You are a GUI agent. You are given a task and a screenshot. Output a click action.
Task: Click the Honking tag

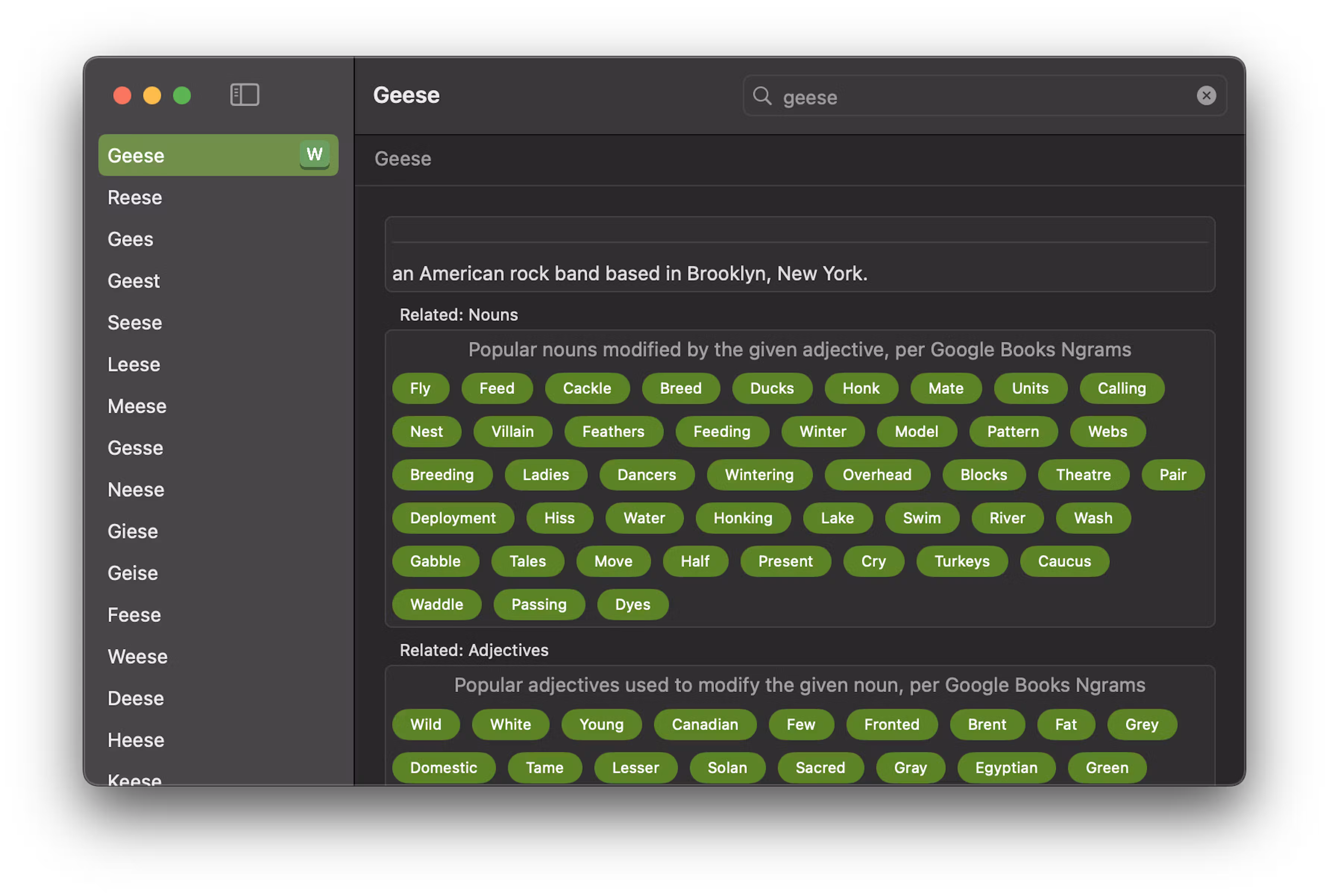coord(742,518)
